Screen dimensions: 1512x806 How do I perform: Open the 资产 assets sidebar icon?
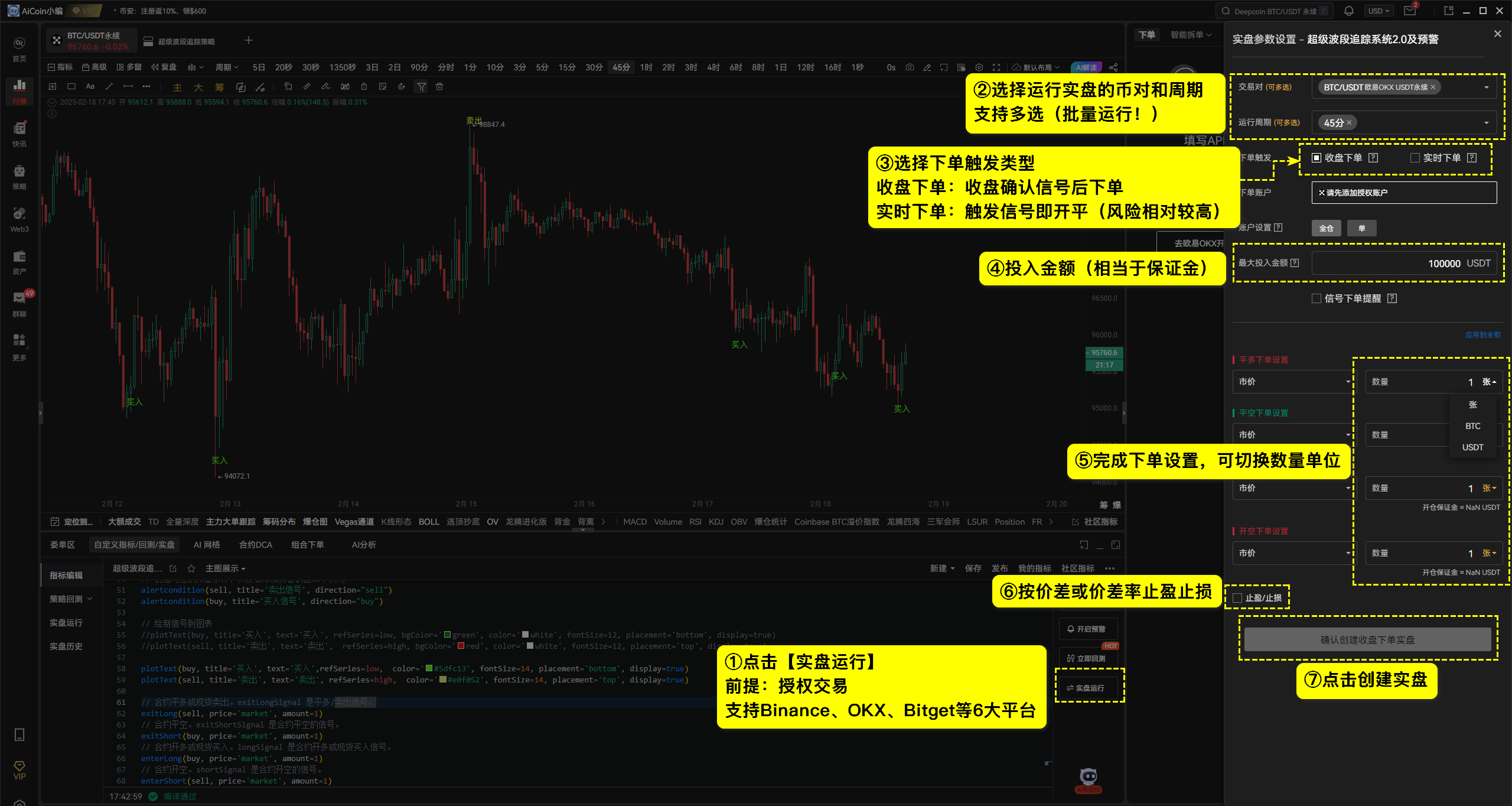tap(19, 261)
